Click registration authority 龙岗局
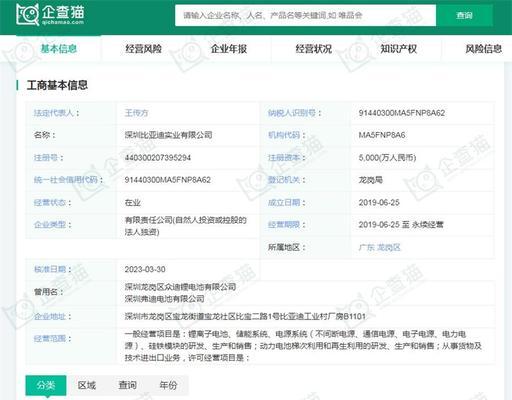 [370, 180]
